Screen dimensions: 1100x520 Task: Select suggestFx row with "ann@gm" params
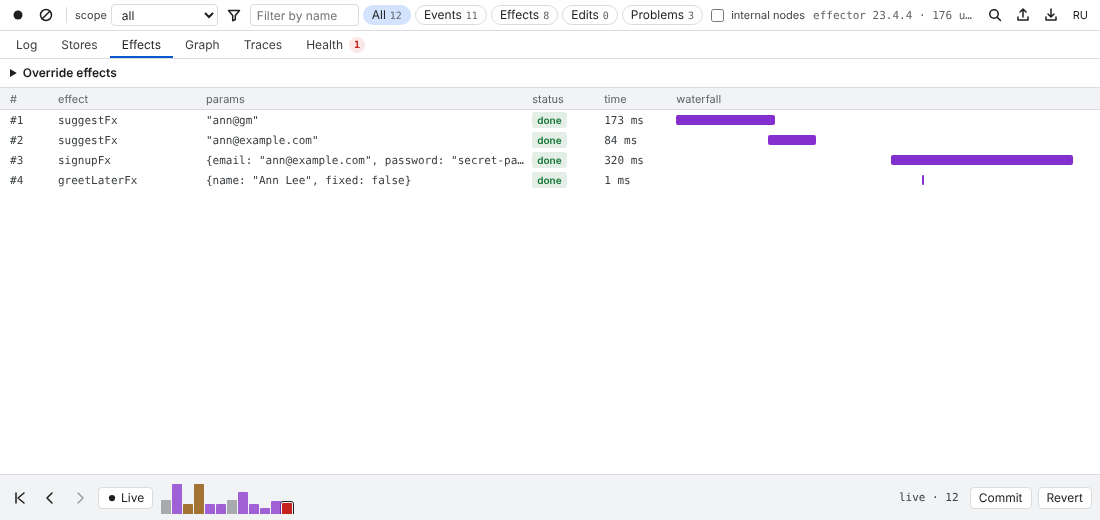click(550, 120)
